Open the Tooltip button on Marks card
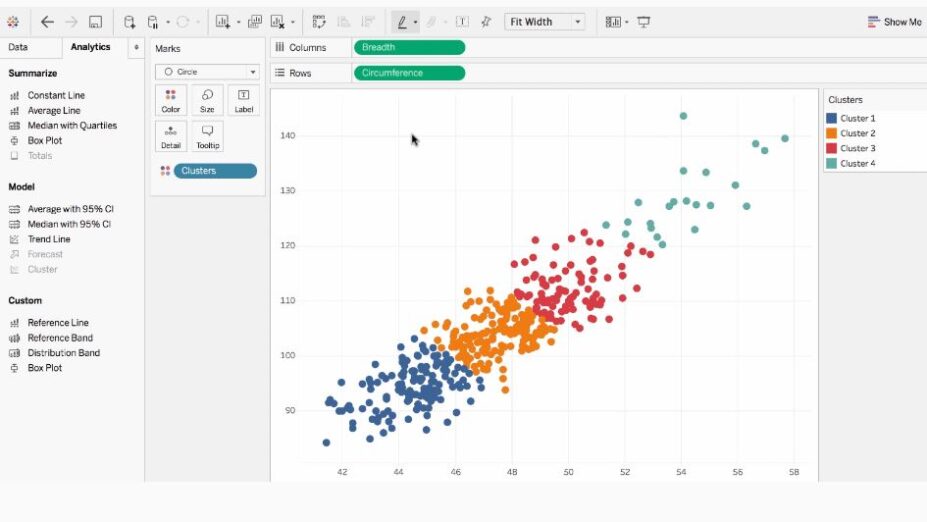The width and height of the screenshot is (927, 522). coord(207,136)
